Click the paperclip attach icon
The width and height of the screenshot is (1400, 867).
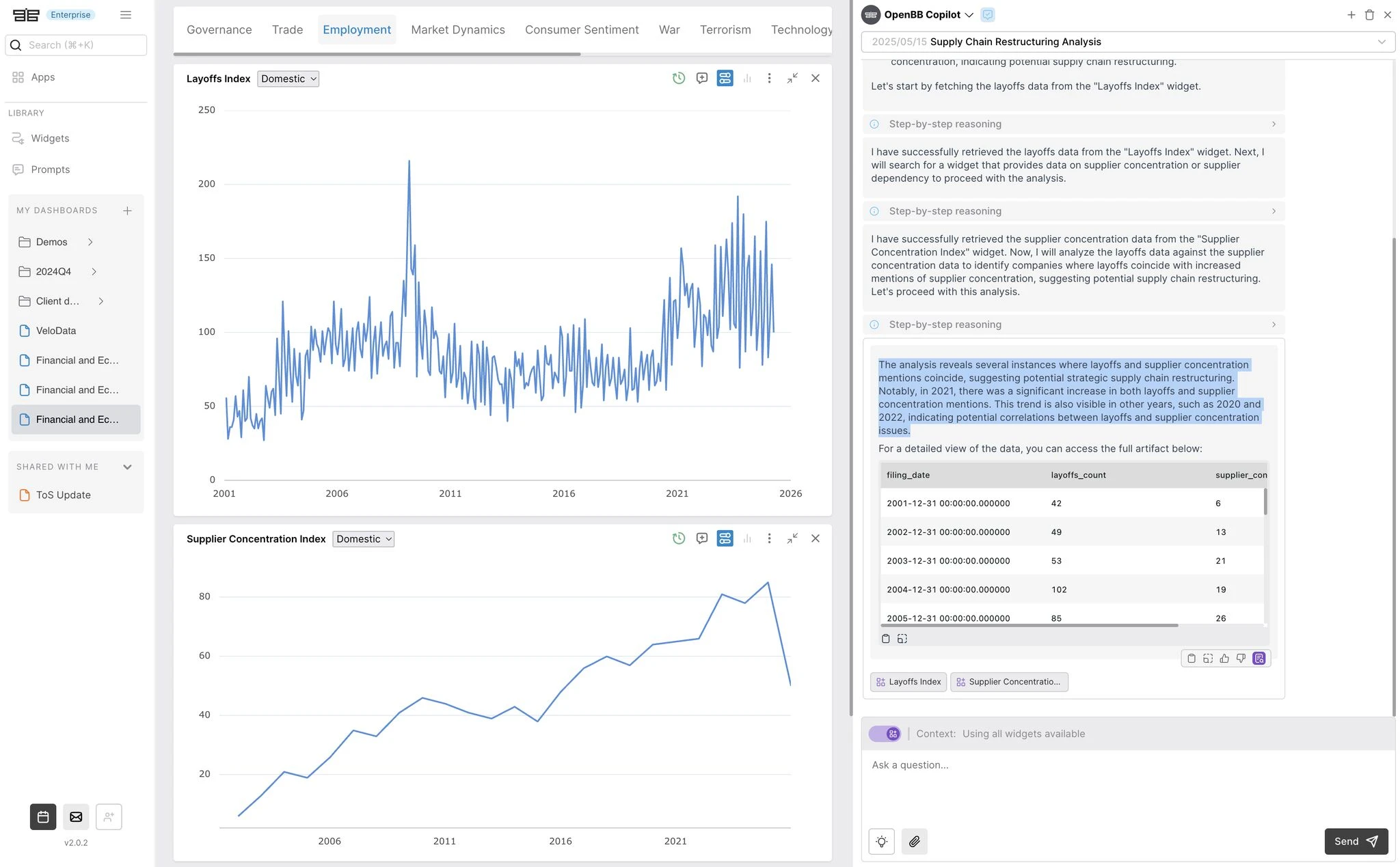[914, 841]
